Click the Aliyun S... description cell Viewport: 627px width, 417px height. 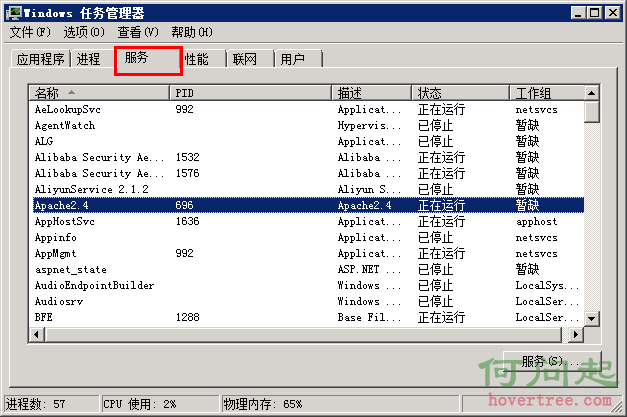tap(369, 189)
